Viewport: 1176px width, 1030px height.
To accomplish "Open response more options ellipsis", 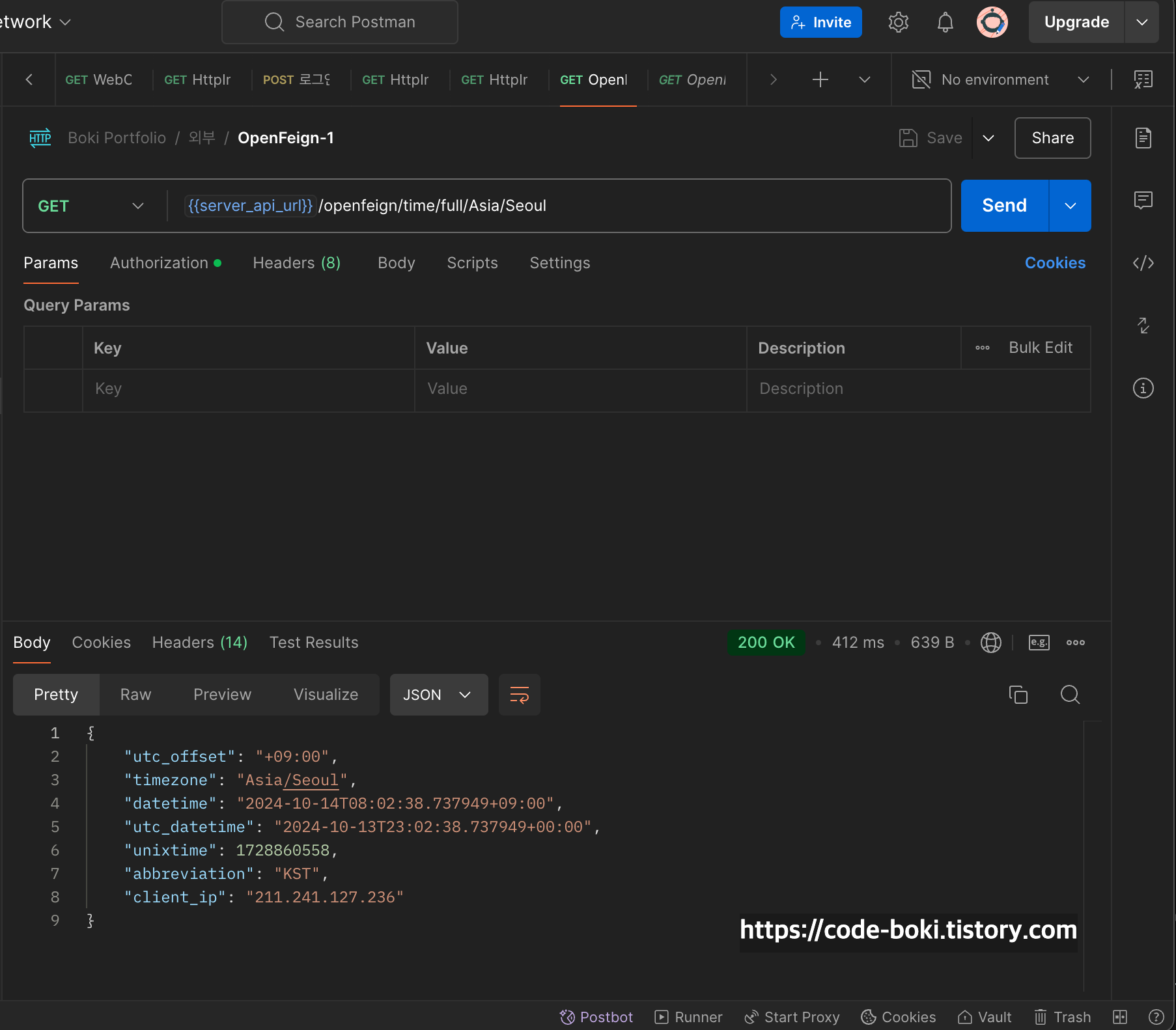I will 1075,643.
